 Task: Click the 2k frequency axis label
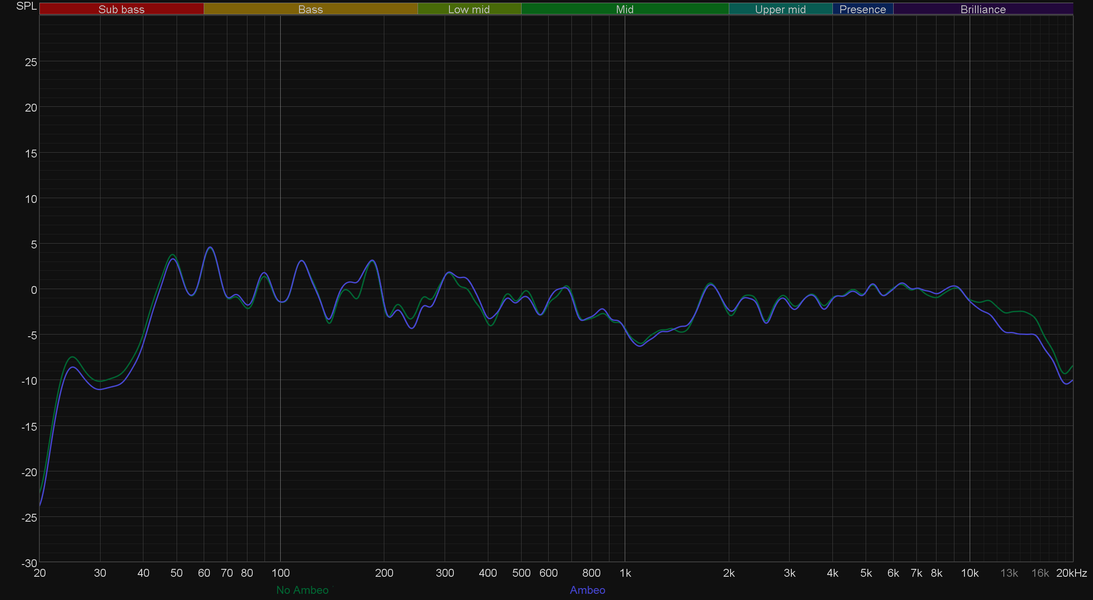[x=729, y=573]
